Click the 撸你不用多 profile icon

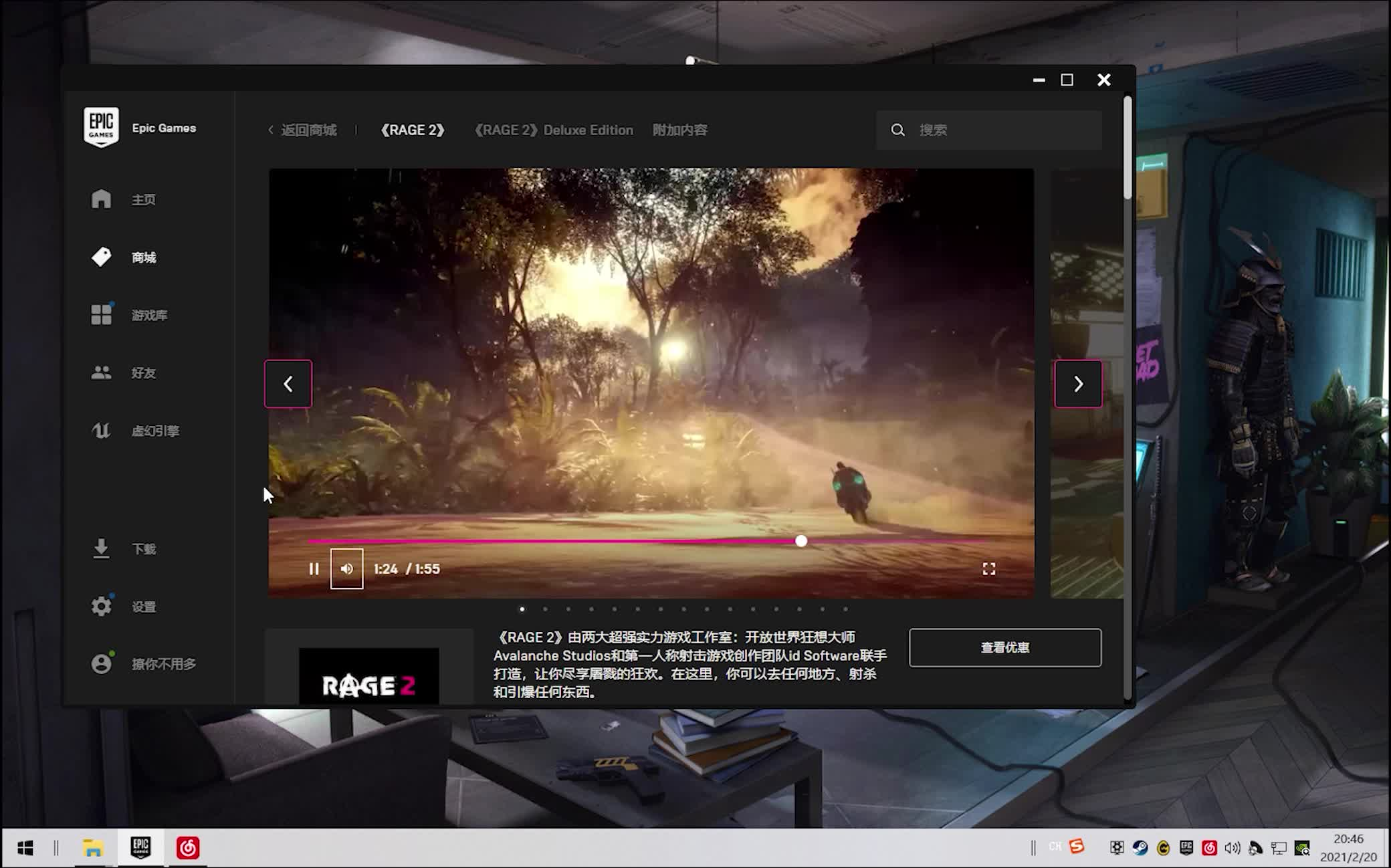[x=100, y=663]
